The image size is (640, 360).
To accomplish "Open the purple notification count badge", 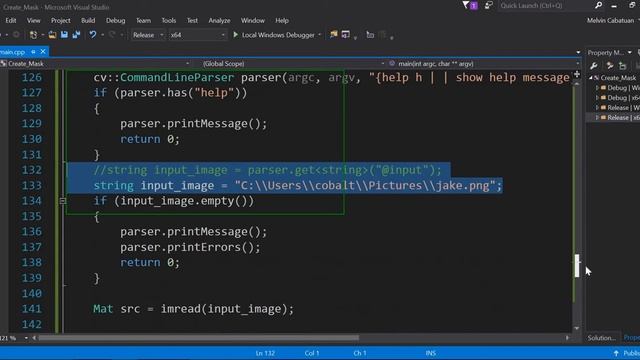I will coord(474,6).
